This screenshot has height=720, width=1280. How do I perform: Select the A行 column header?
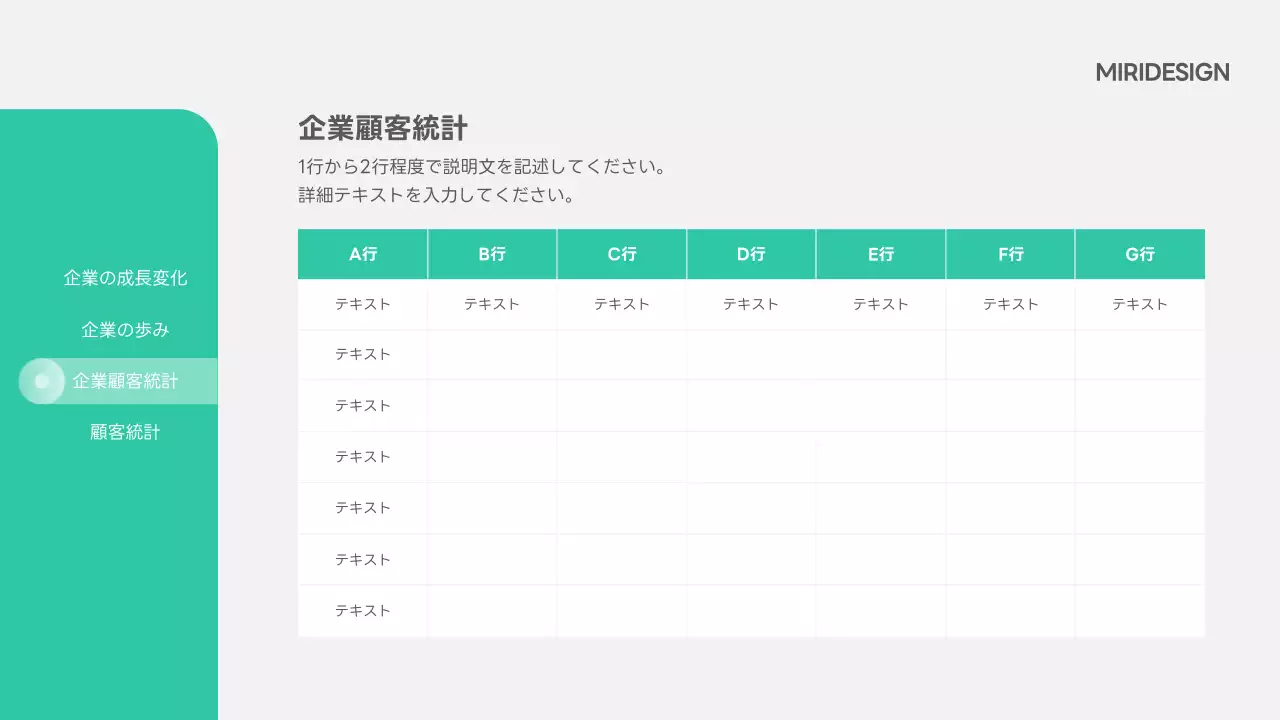(x=362, y=254)
